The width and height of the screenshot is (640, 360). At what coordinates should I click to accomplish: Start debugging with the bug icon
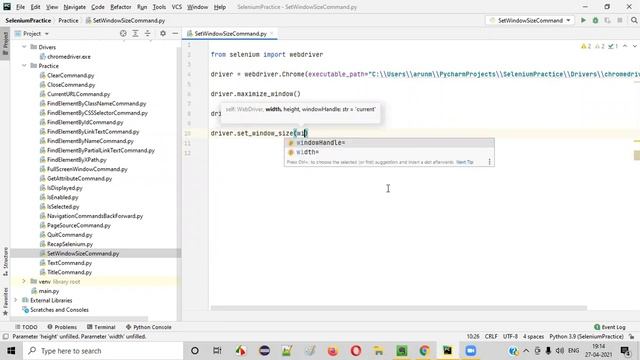coord(596,20)
